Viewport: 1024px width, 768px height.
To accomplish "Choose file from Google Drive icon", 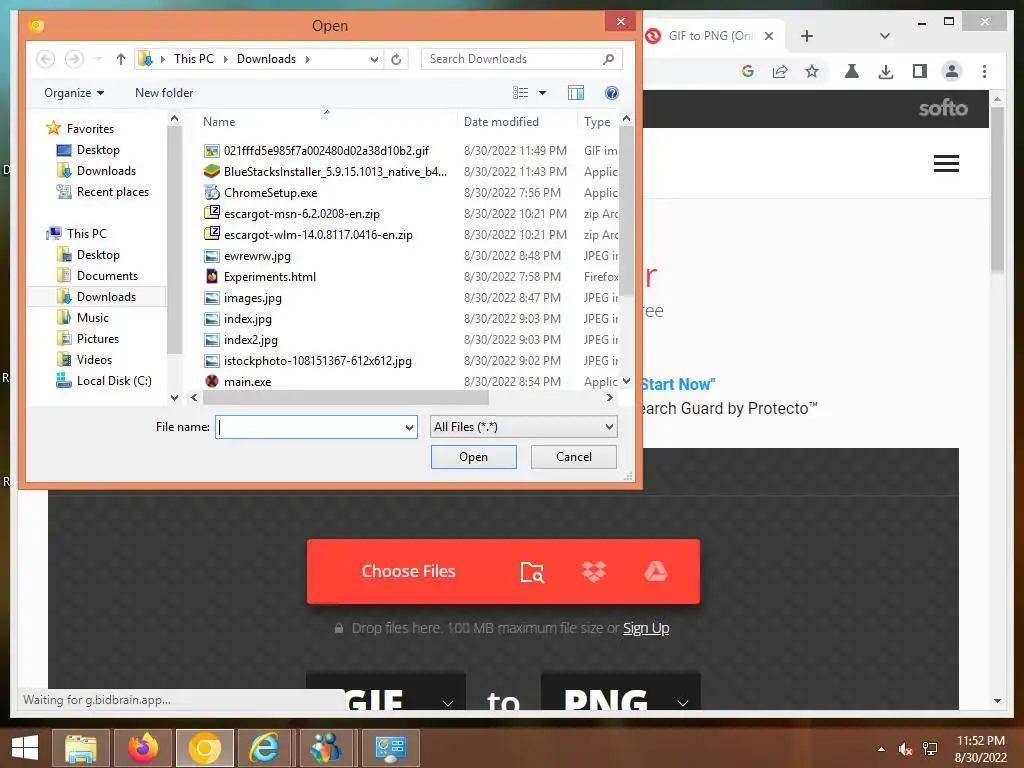I will pyautogui.click(x=656, y=571).
